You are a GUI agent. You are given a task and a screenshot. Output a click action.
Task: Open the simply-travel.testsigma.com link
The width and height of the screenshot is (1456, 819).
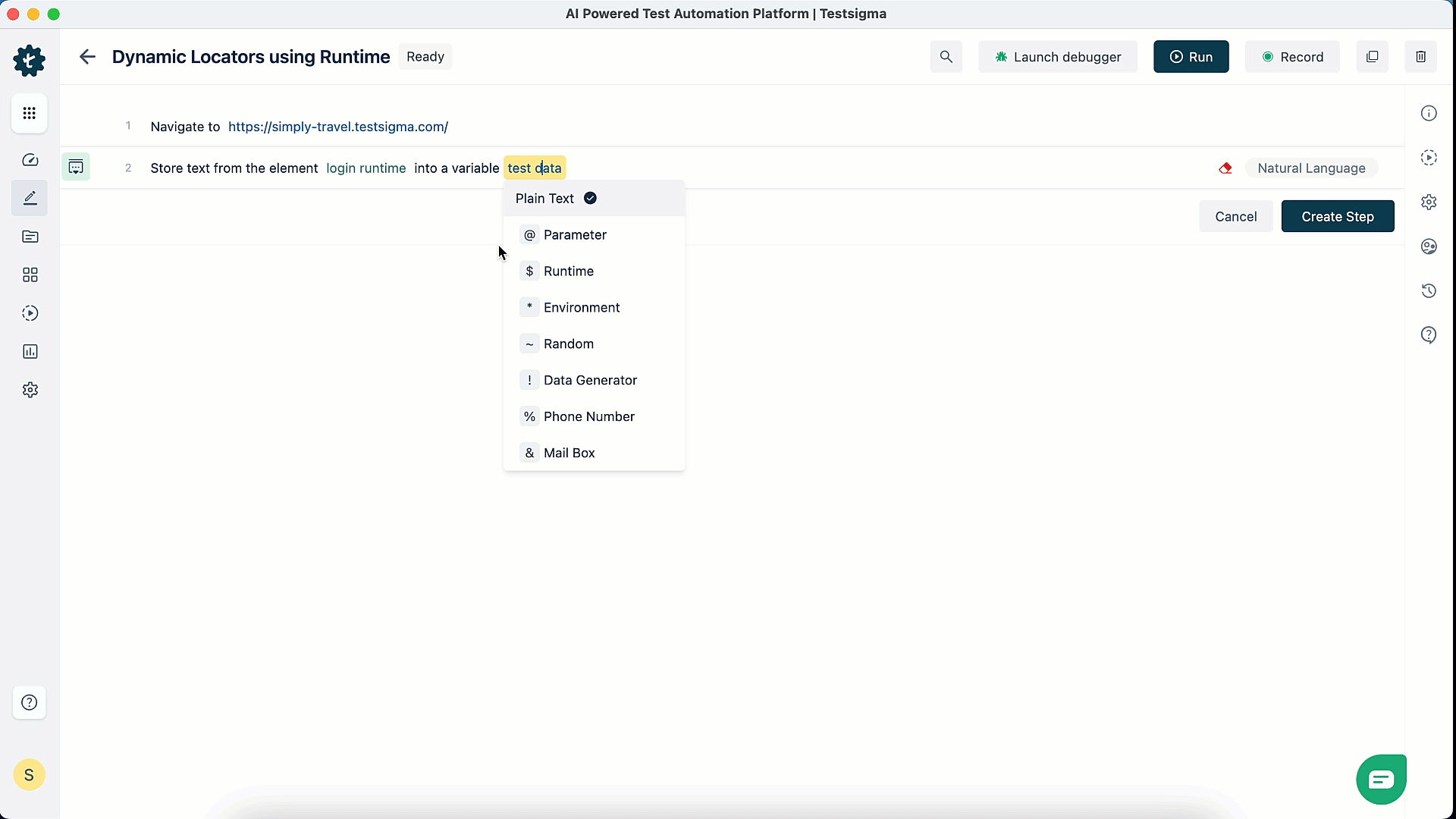pos(338,127)
